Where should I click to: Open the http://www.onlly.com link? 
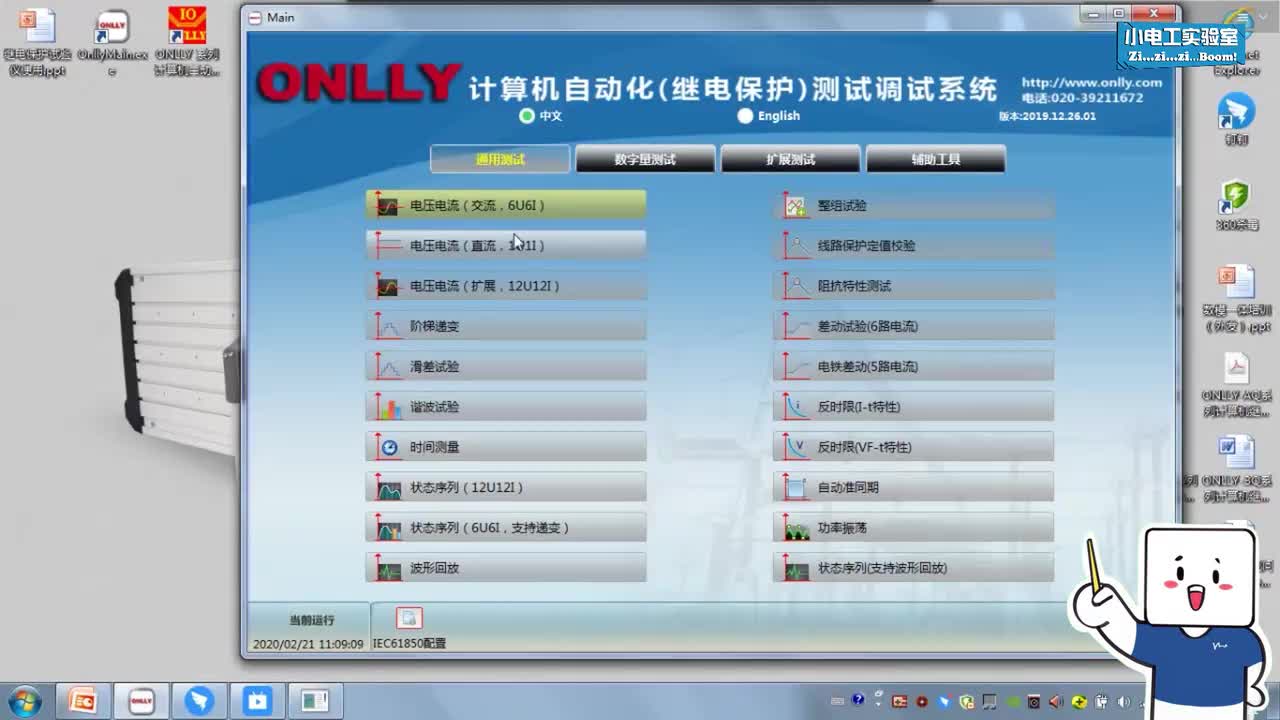point(1092,83)
